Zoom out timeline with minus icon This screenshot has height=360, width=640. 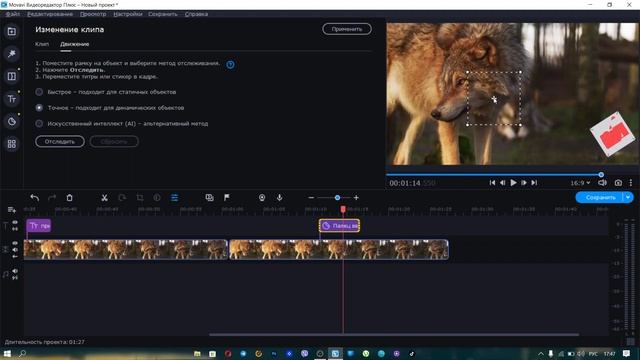coord(311,198)
